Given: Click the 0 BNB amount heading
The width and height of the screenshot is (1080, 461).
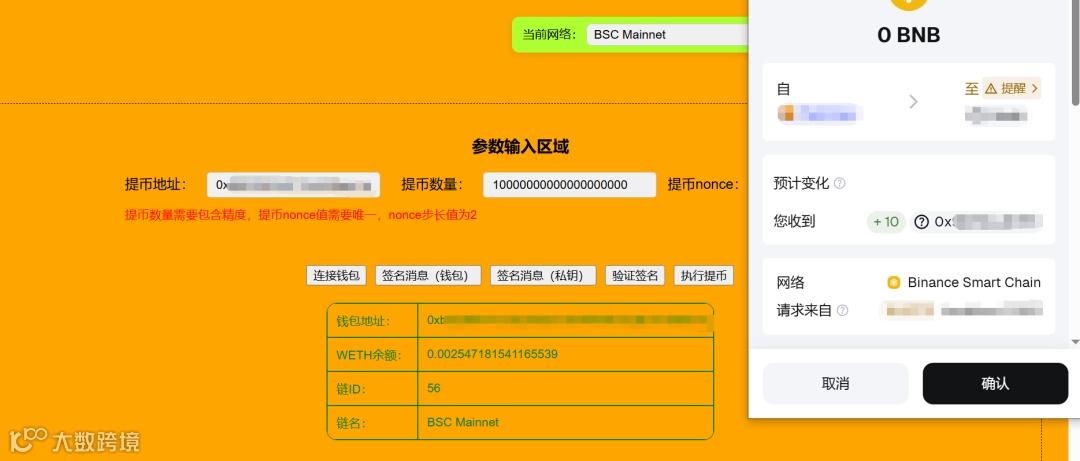Looking at the screenshot, I should (908, 35).
